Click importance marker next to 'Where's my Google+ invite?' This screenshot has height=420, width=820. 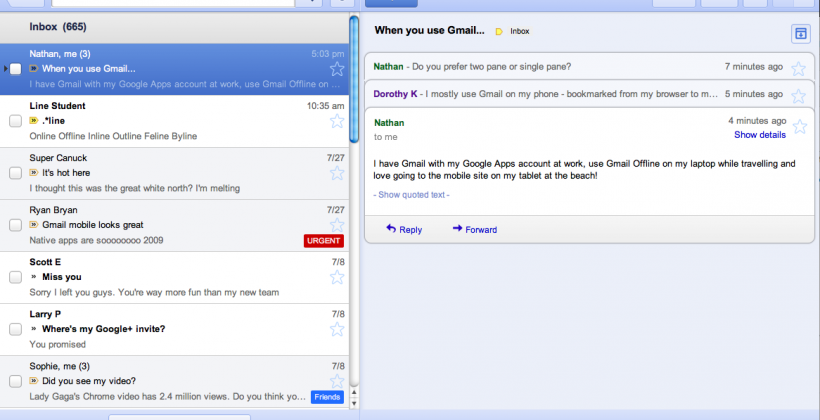coord(34,329)
